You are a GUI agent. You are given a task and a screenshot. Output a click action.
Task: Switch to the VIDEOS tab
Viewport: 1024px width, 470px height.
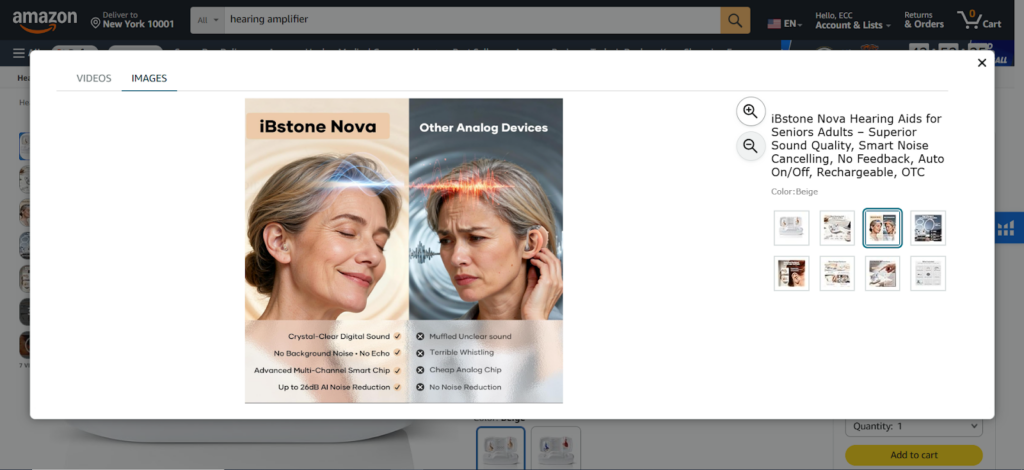point(94,78)
